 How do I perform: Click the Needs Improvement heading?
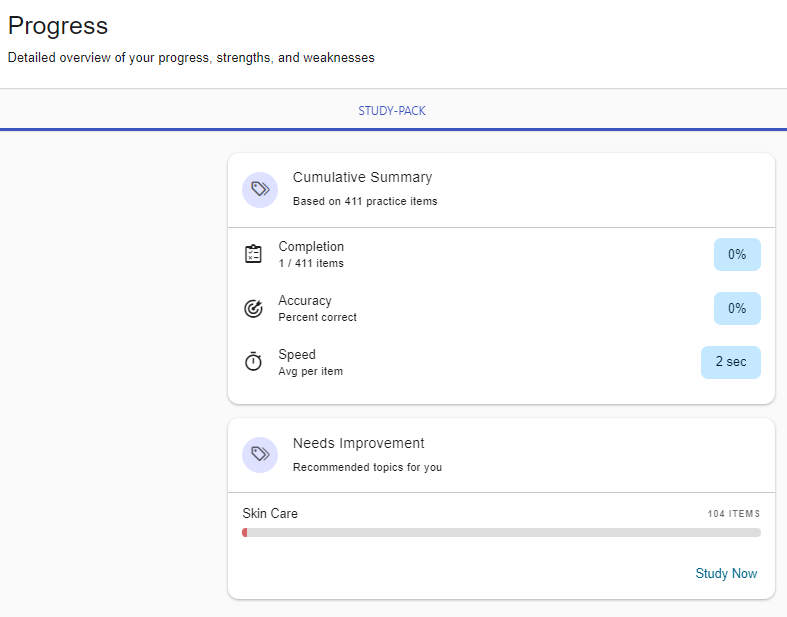pos(358,443)
